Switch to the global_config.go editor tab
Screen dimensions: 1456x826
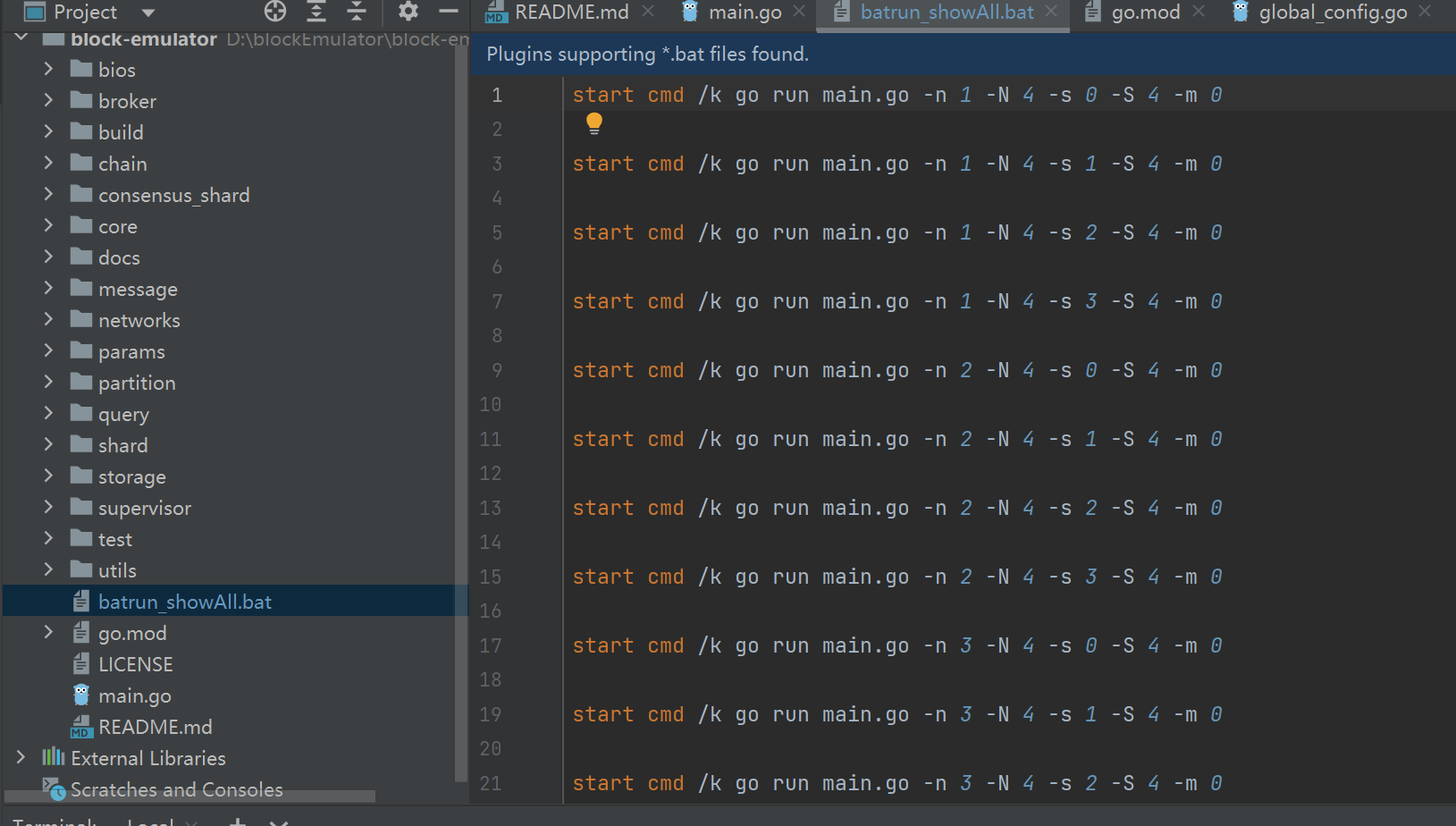[1333, 13]
